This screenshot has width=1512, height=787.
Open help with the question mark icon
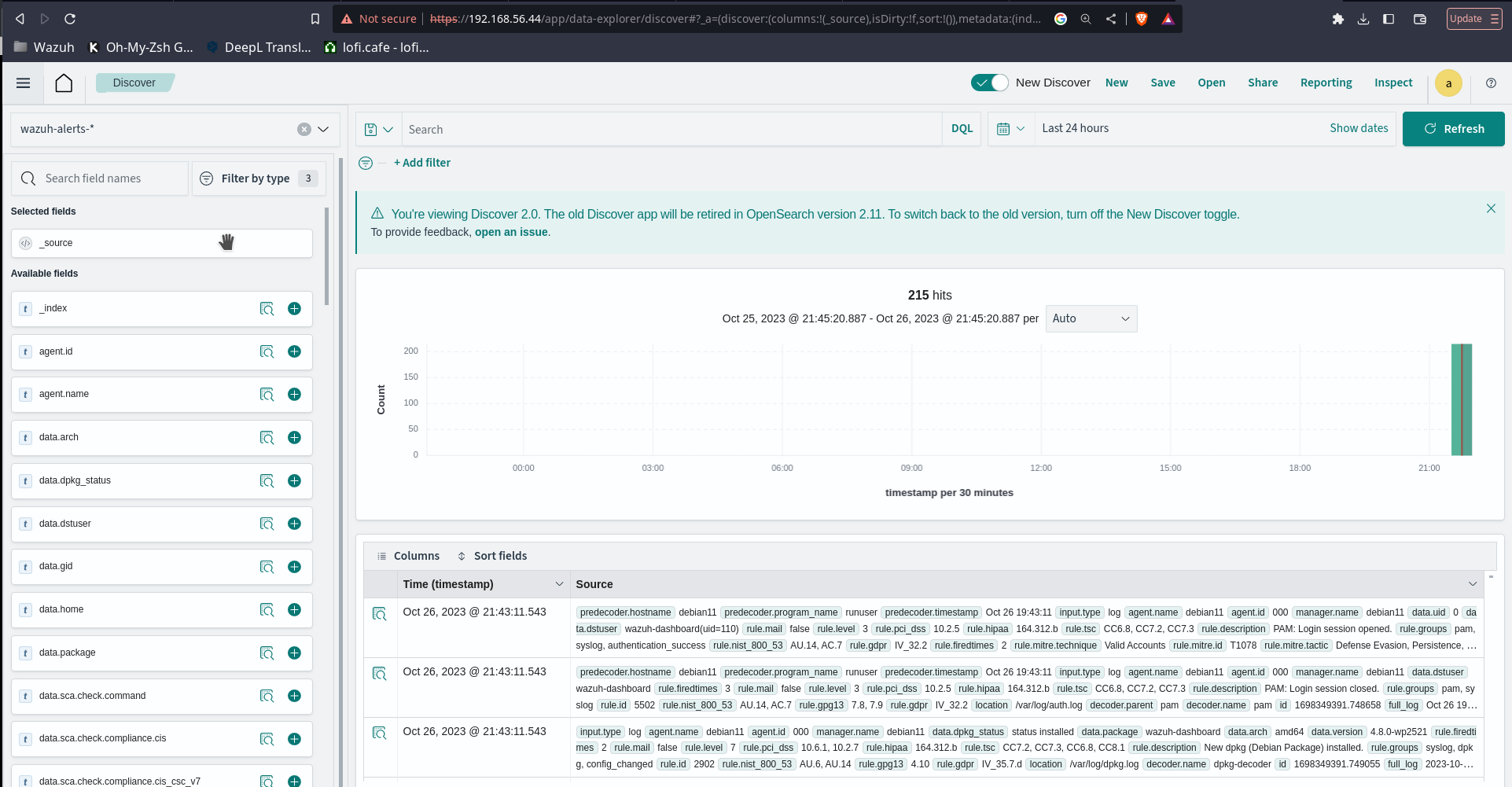(1491, 83)
